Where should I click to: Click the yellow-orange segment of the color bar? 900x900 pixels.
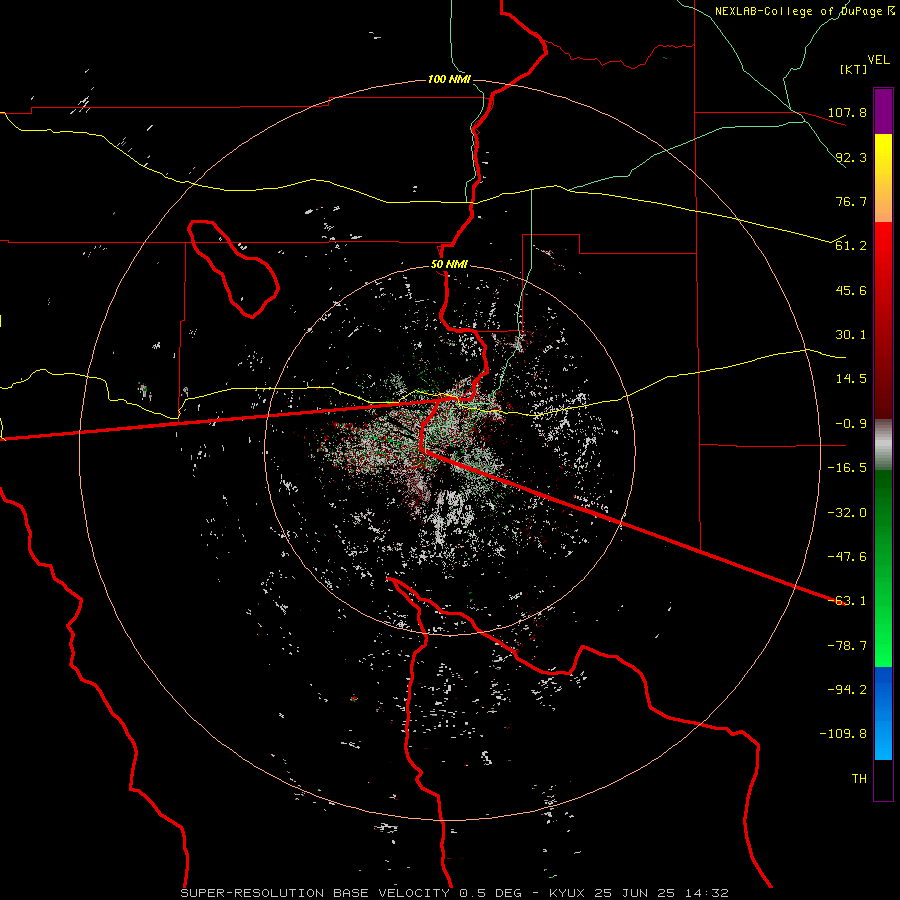(883, 178)
